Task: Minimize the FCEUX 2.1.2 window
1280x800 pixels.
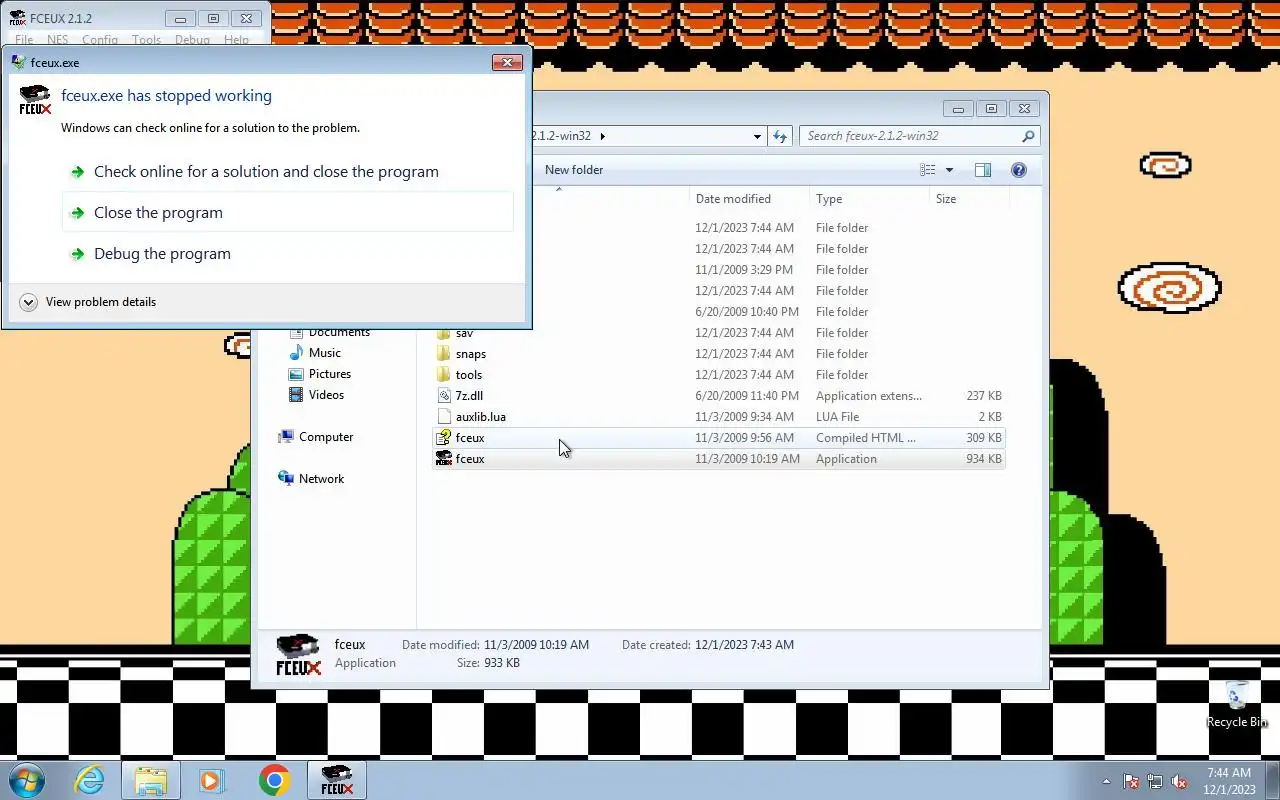Action: click(180, 18)
